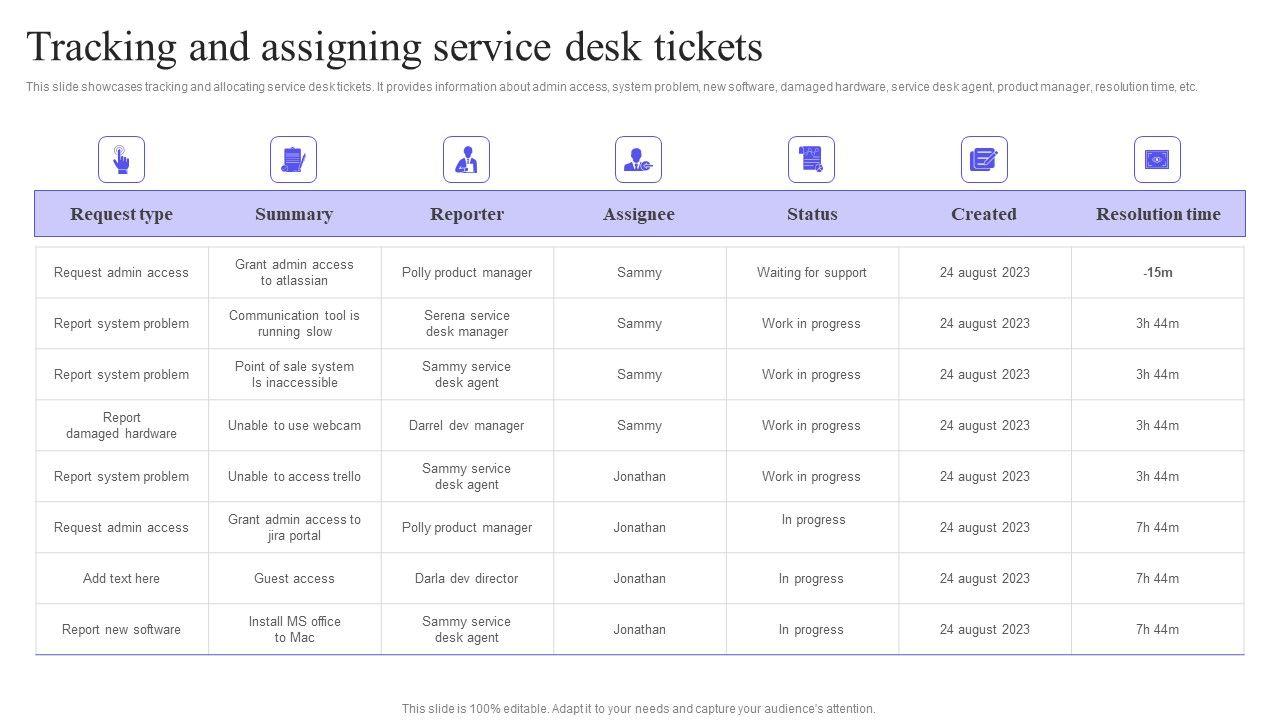Click the user icon above Assignee
1280x720 pixels.
[x=638, y=160]
